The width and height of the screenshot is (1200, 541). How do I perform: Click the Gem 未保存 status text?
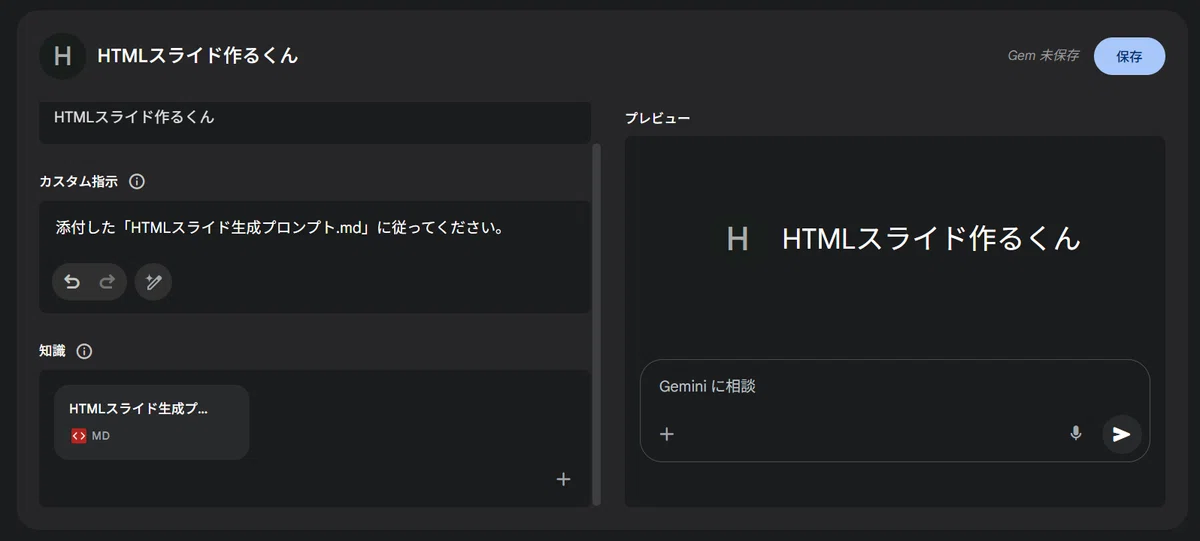point(1043,56)
